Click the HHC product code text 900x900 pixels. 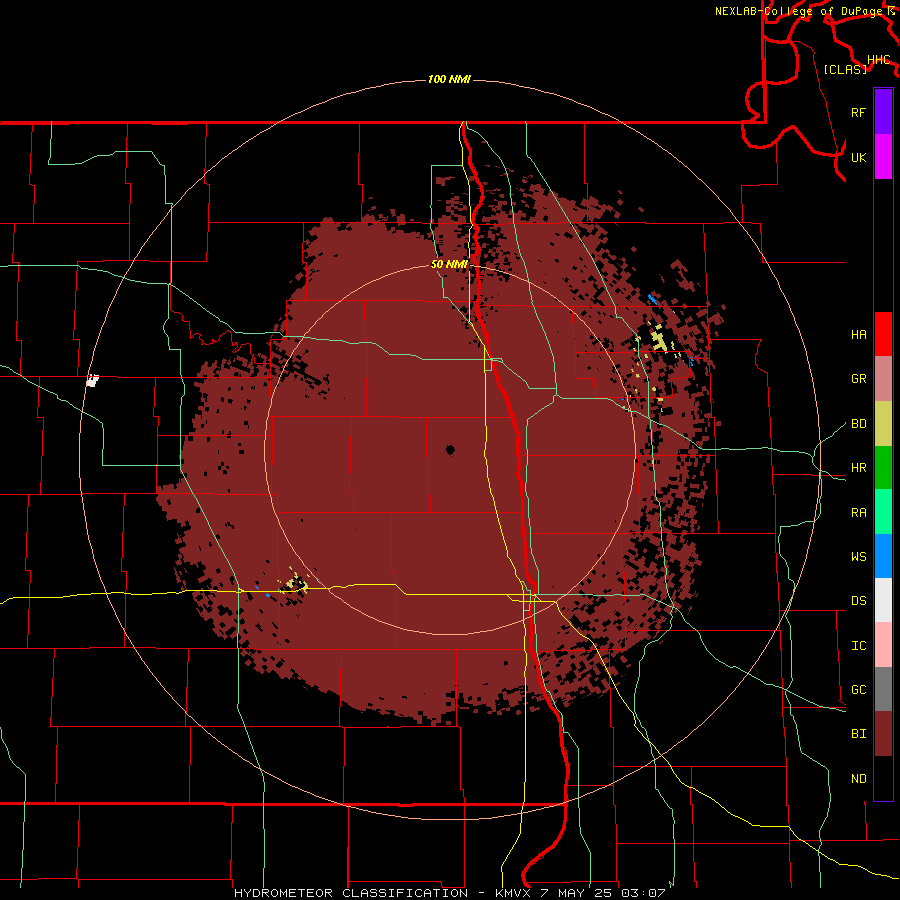[x=878, y=59]
